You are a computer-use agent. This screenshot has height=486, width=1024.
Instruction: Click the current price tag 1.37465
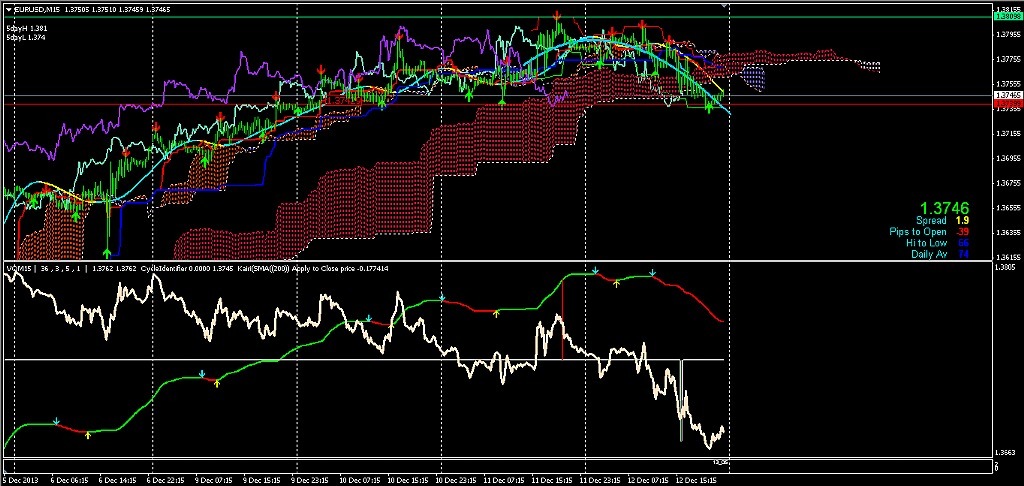pos(1008,95)
